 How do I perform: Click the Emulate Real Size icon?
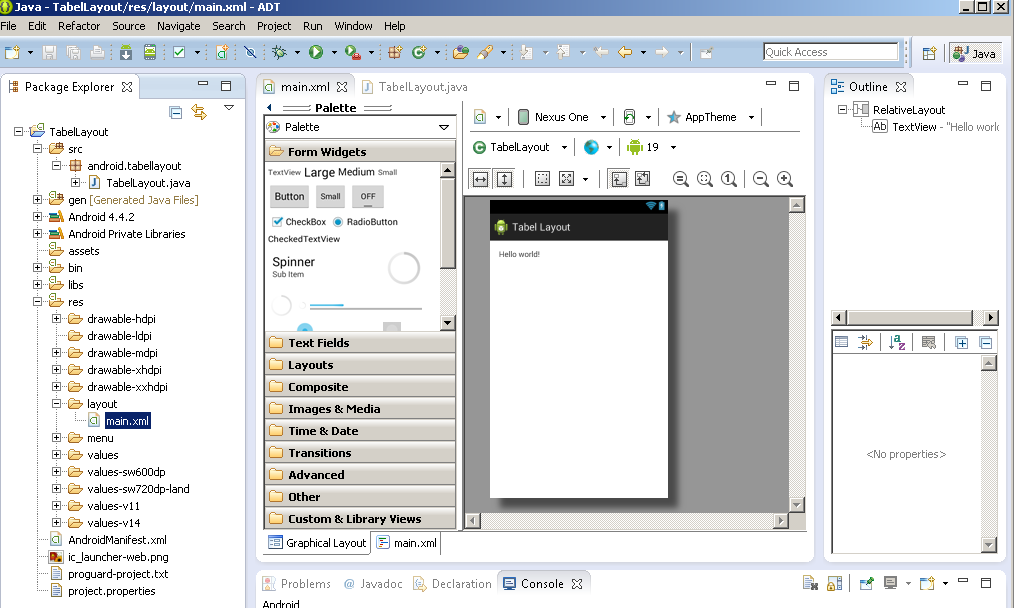click(680, 179)
